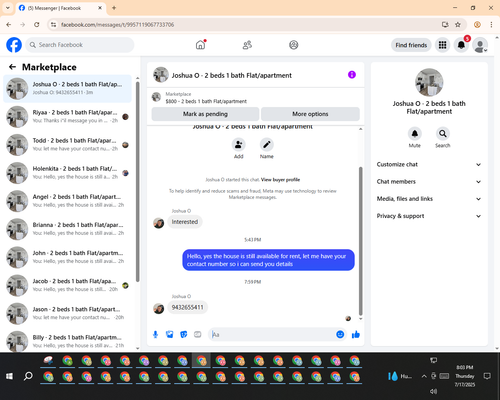Image resolution: width=500 pixels, height=400 pixels.
Task: Open Todd conversation in list
Action: (67, 145)
